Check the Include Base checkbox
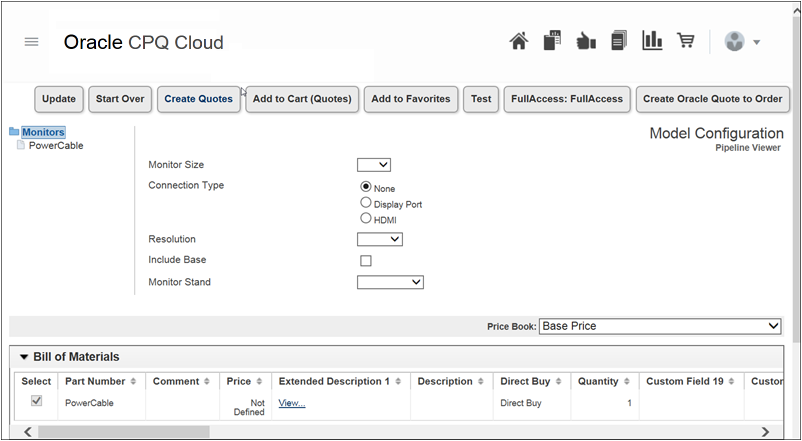Screen dimensions: 802x441 pyautogui.click(x=366, y=261)
